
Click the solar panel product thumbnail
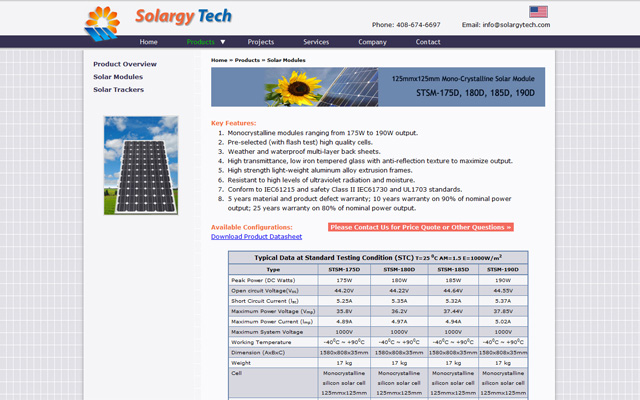(x=141, y=165)
